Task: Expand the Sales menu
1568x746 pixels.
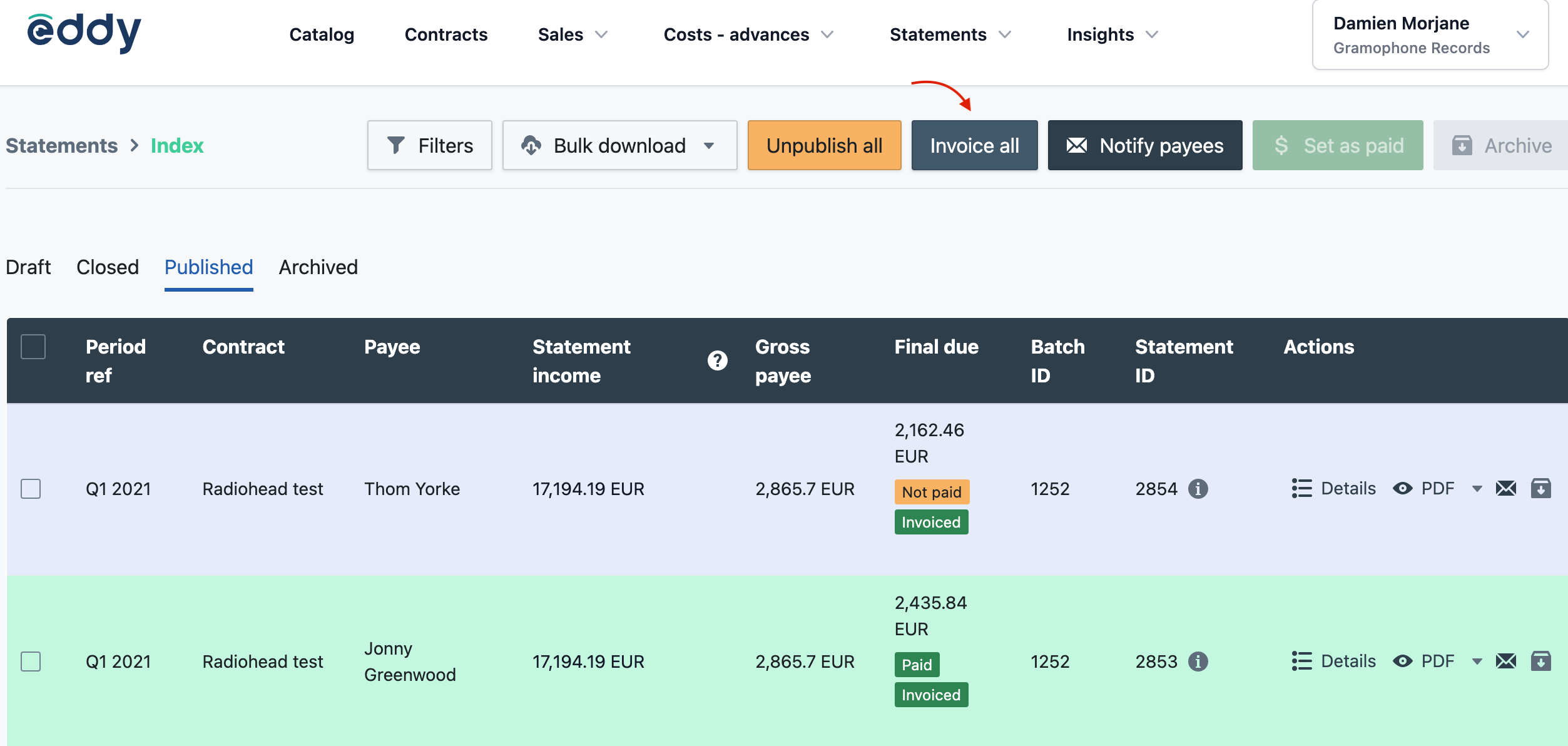Action: coord(573,34)
